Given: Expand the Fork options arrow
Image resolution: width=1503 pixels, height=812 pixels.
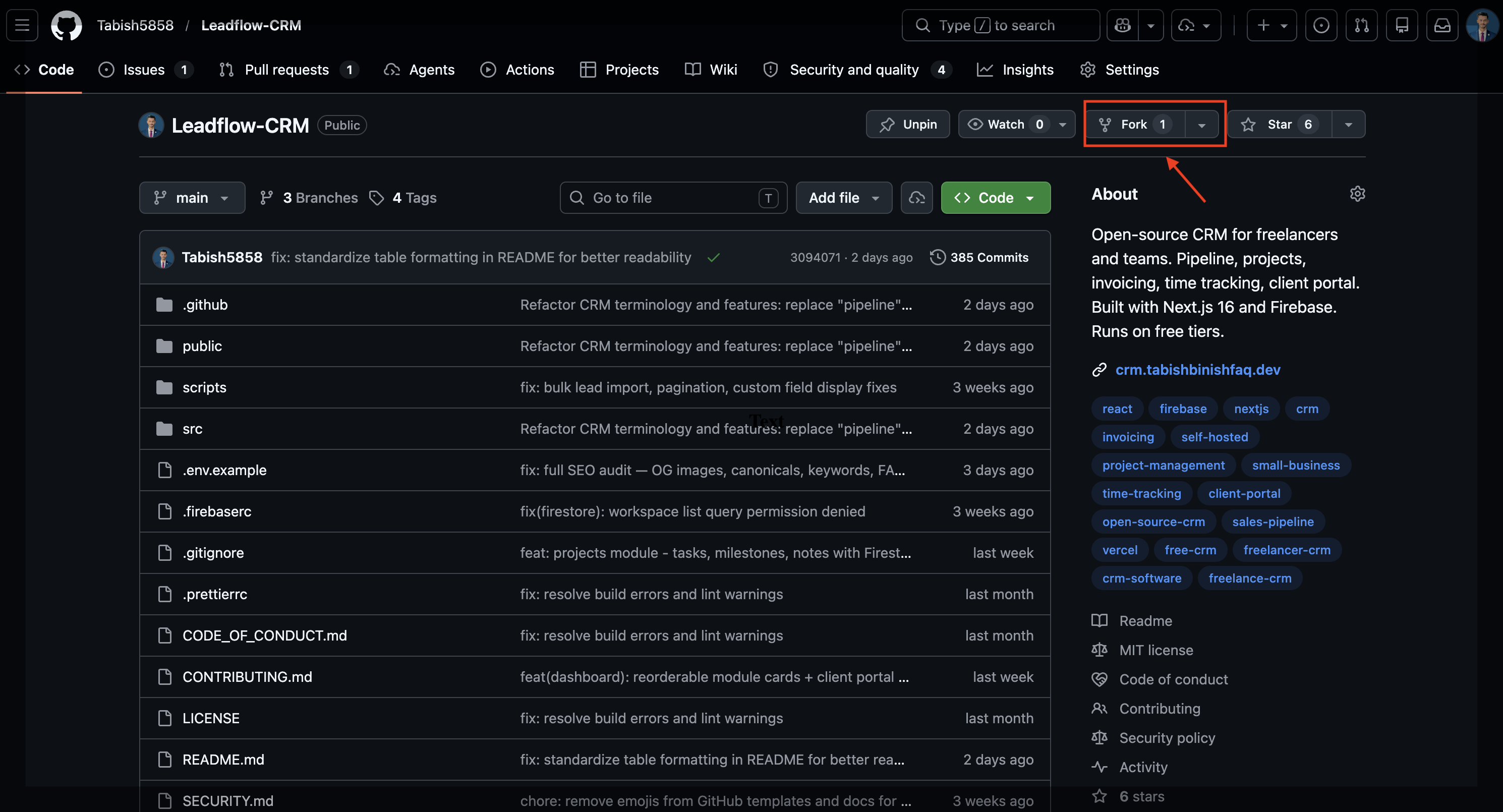Looking at the screenshot, I should tap(1201, 124).
